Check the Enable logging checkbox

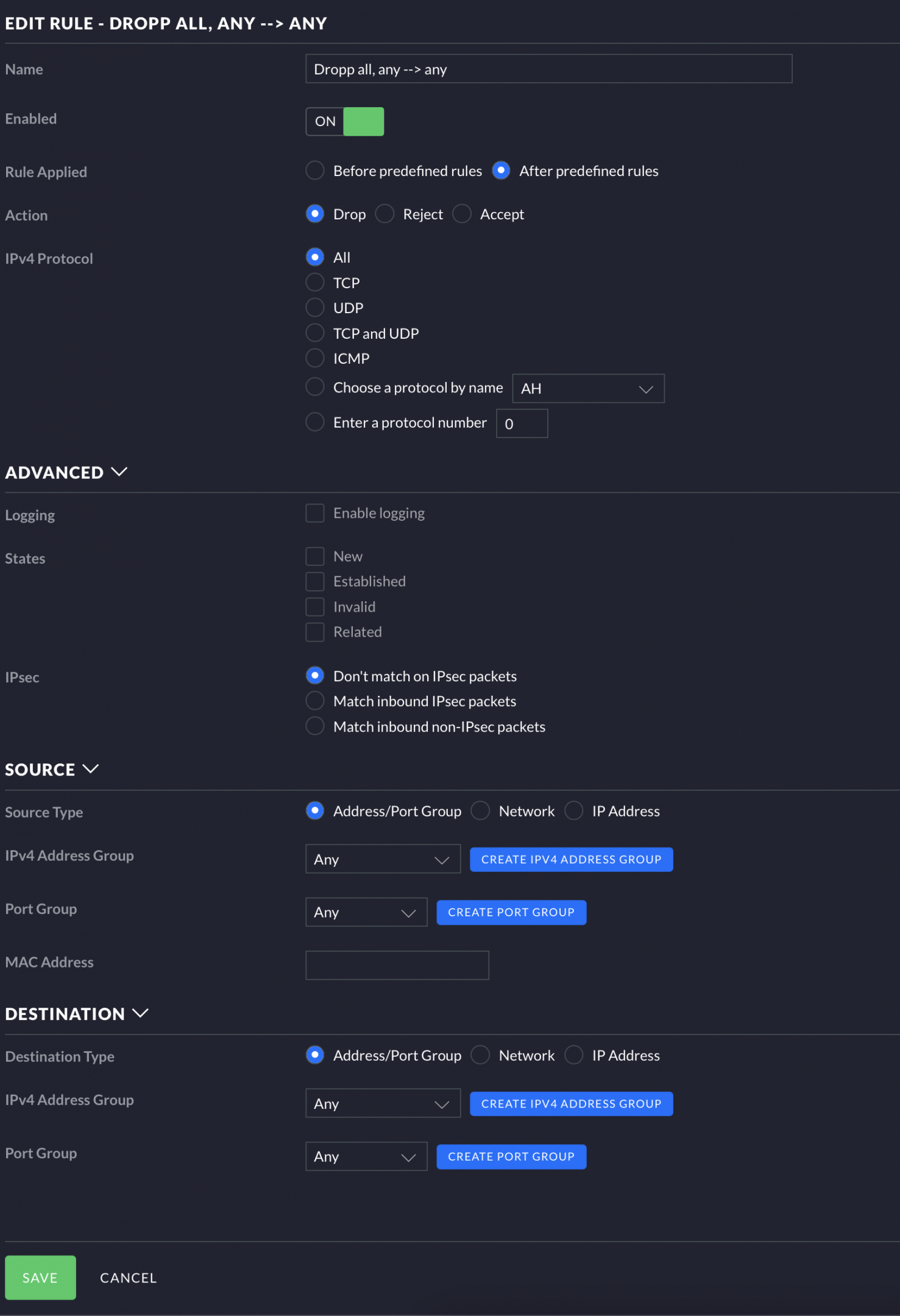tap(315, 513)
